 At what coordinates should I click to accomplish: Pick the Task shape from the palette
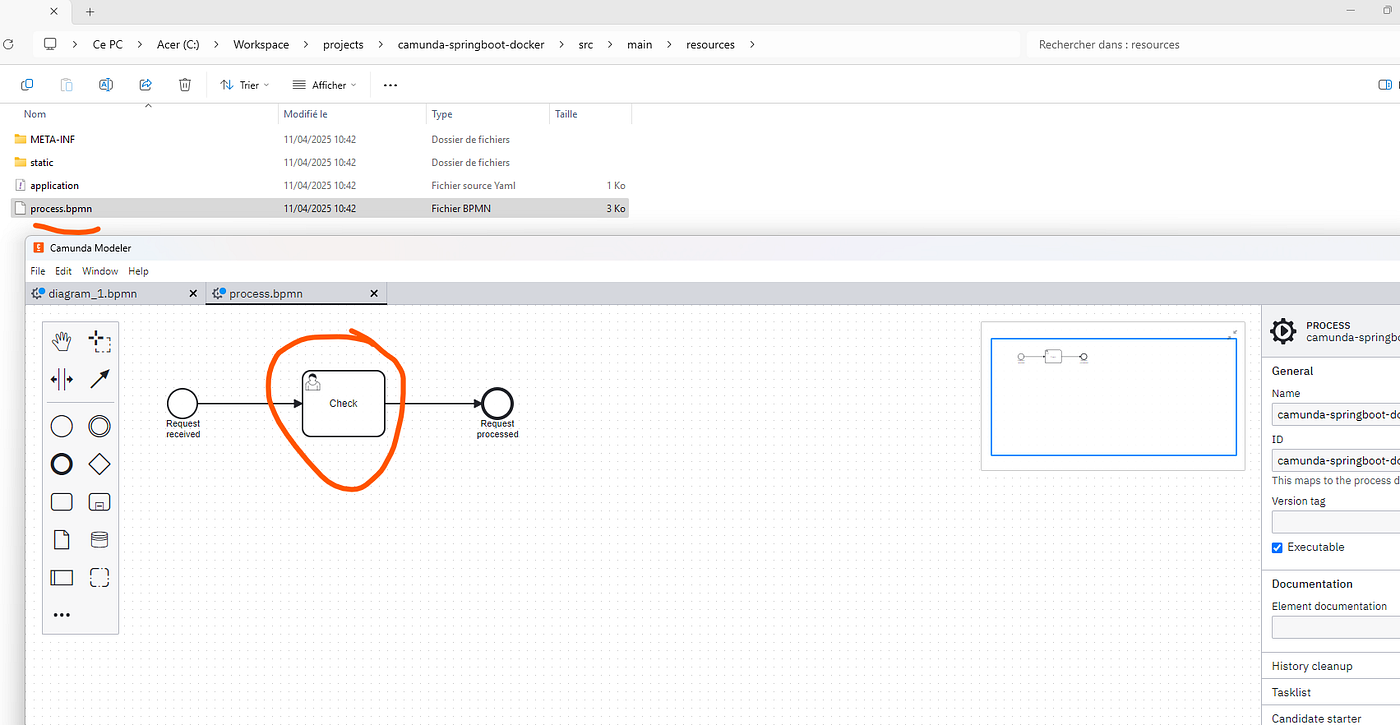(x=62, y=502)
